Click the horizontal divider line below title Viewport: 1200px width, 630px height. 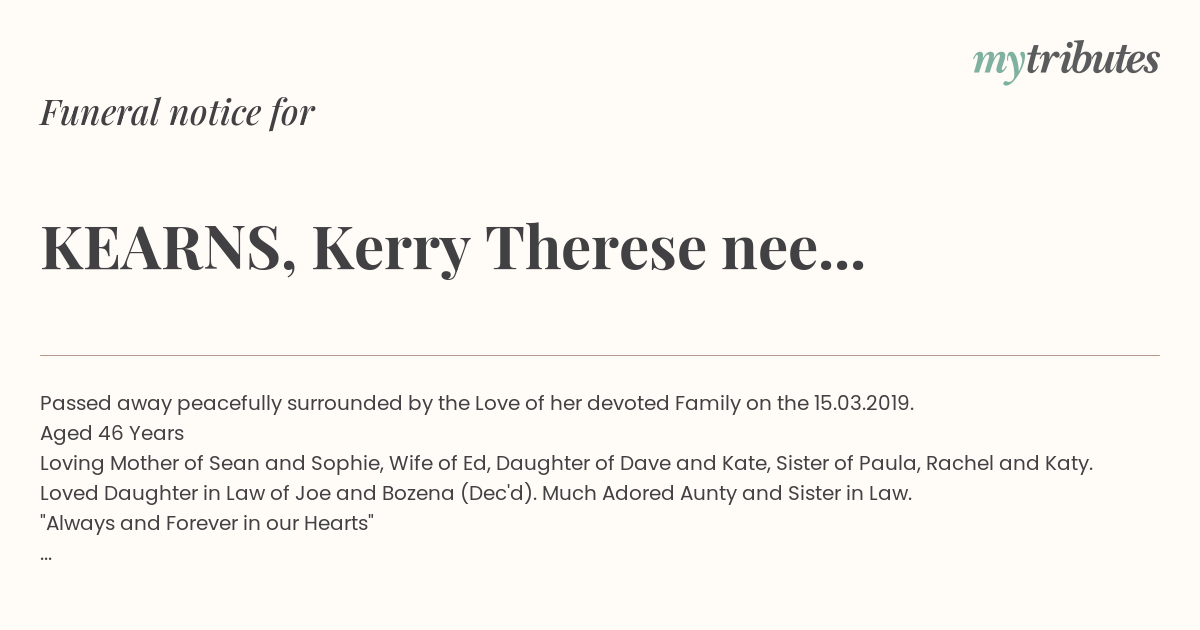coord(600,355)
